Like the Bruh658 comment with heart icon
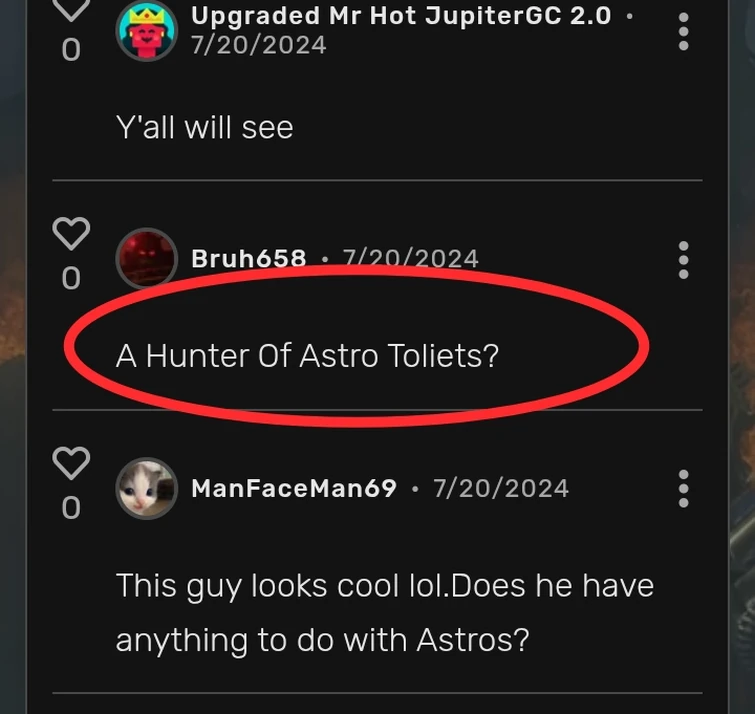755x714 pixels. [71, 234]
